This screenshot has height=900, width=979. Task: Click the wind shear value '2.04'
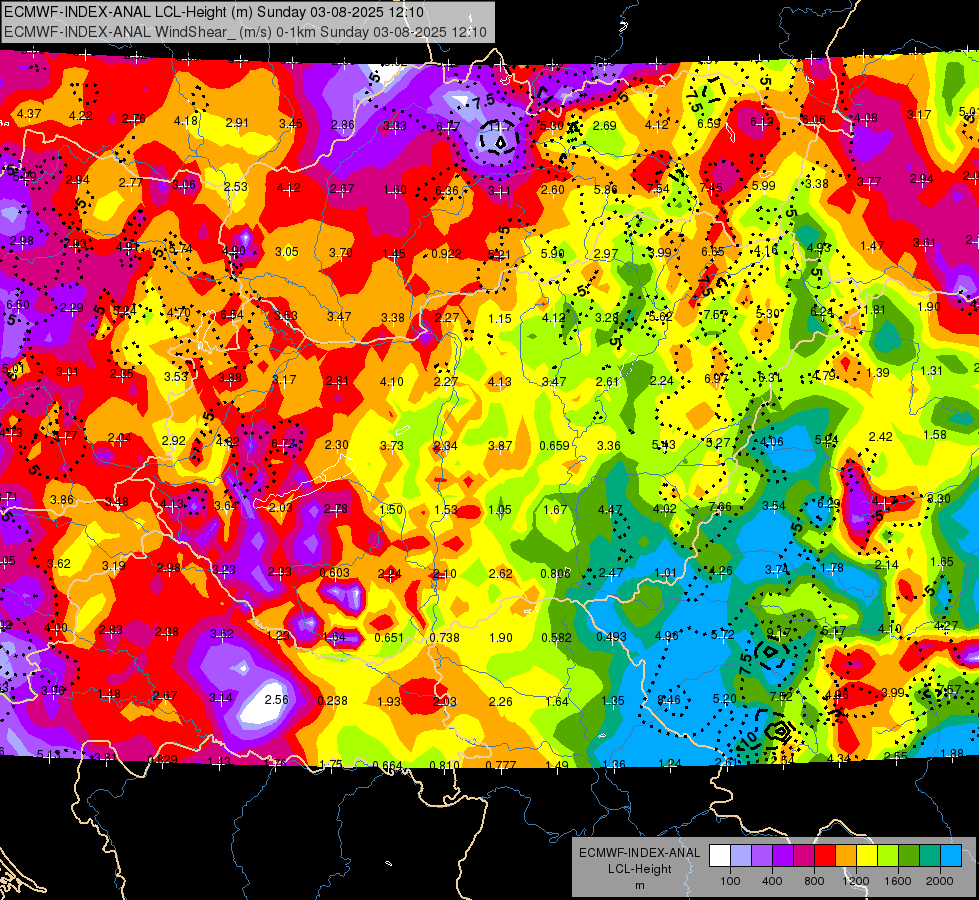(119, 438)
